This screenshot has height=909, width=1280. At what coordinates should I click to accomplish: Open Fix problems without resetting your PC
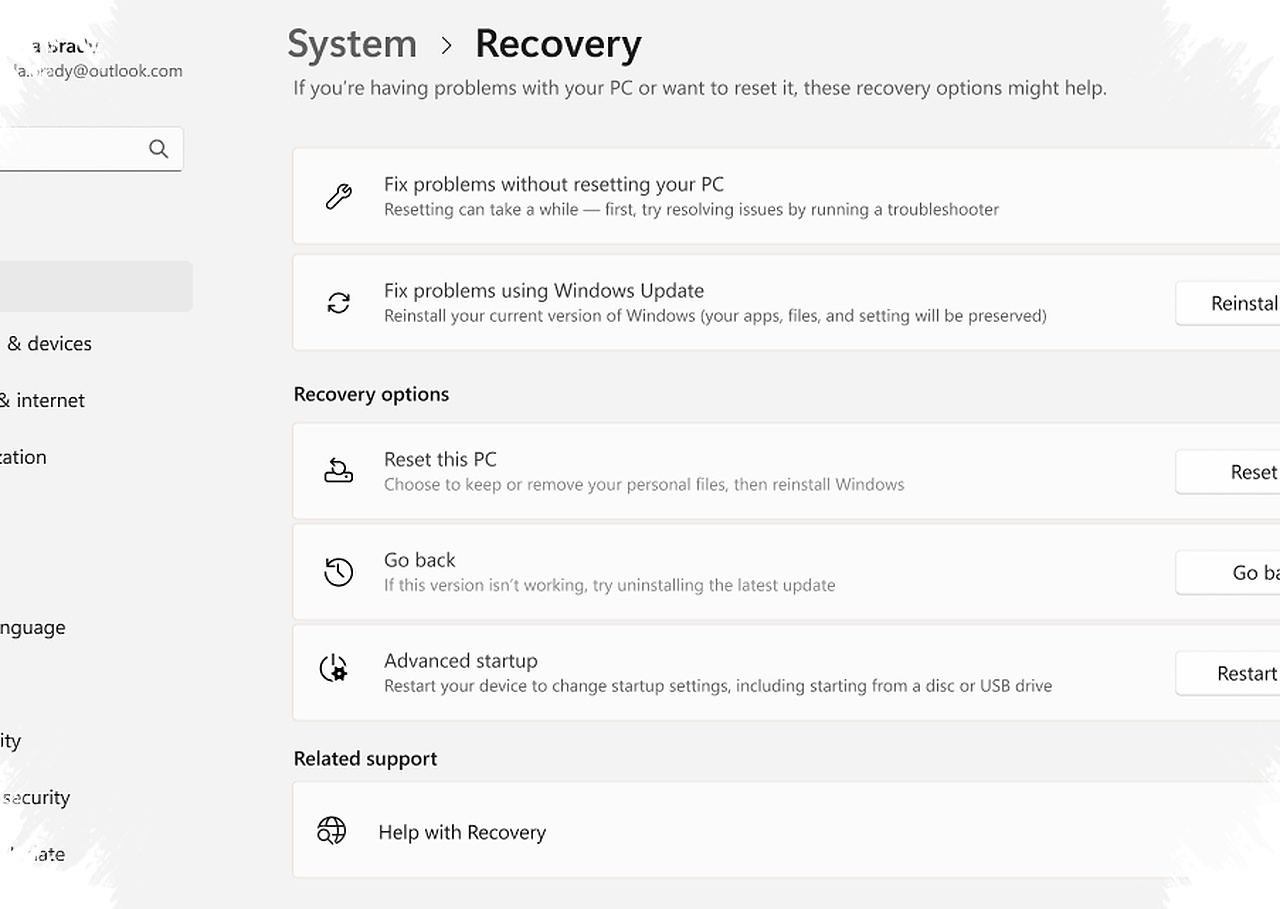coord(786,196)
